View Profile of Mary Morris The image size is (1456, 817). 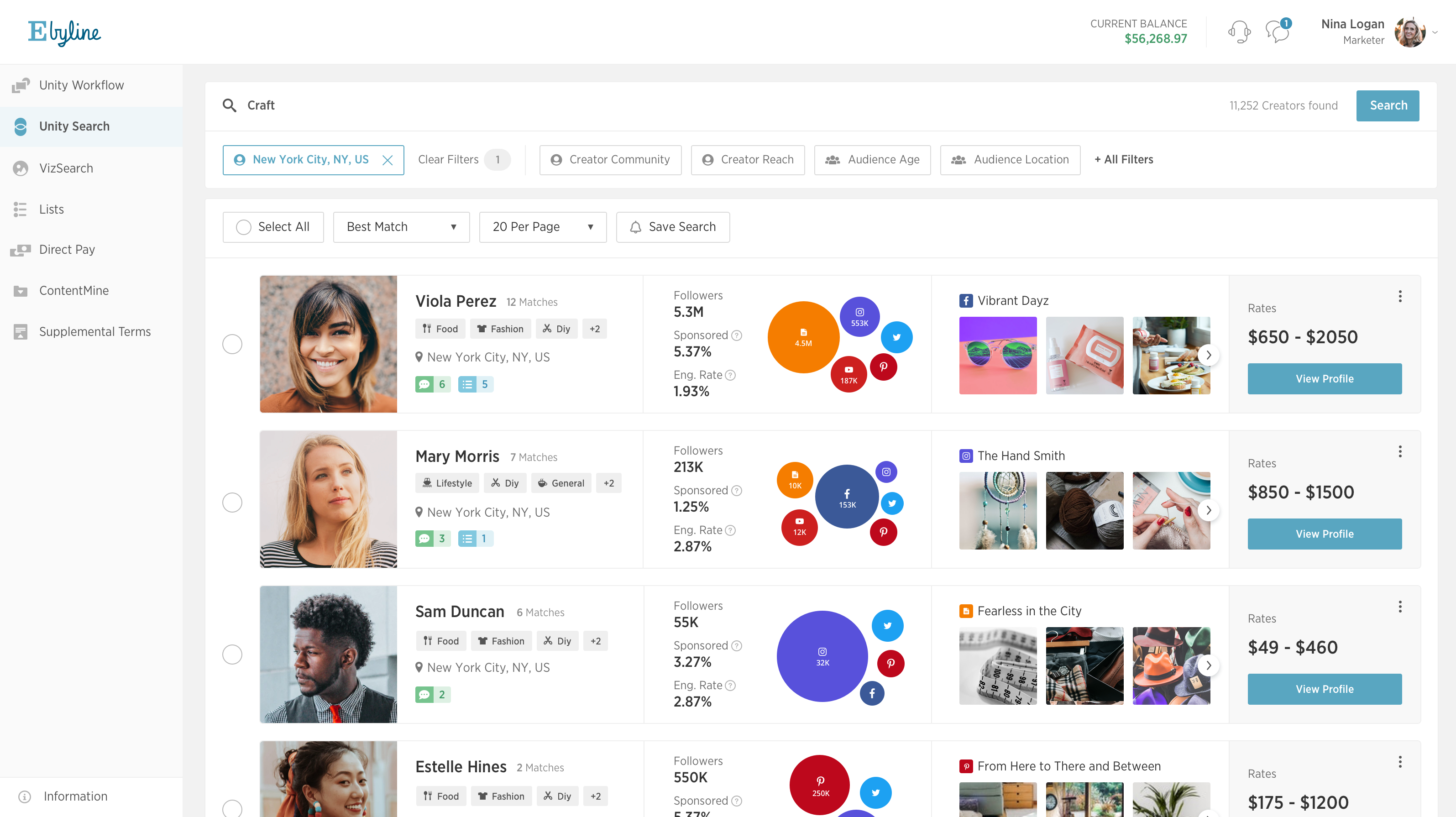tap(1324, 534)
